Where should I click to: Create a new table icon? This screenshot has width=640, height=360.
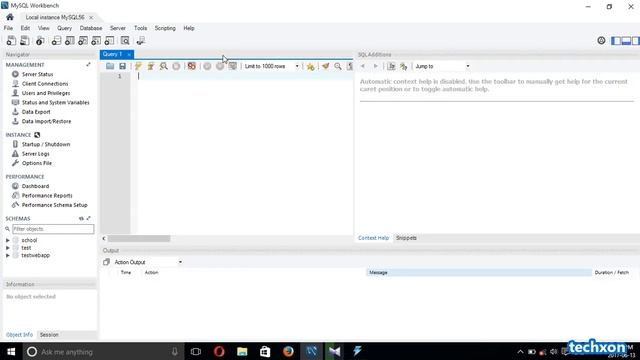click(70, 40)
